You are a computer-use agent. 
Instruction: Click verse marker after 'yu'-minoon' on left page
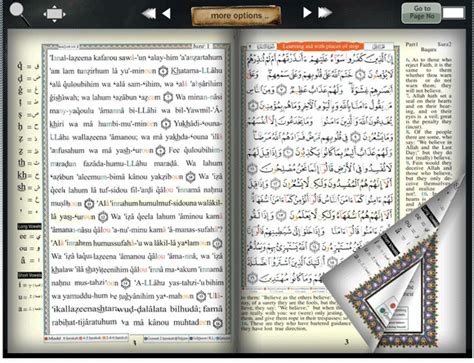coord(163,71)
